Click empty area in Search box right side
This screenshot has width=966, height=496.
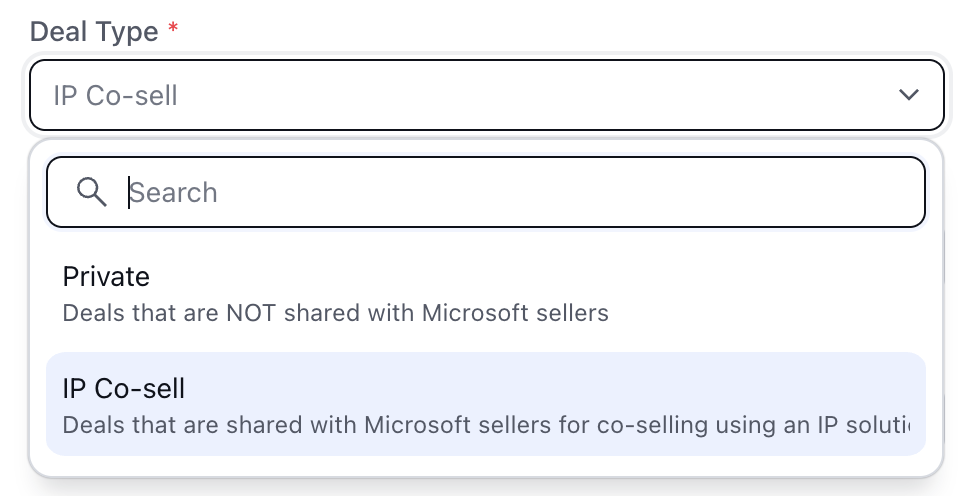tap(678, 192)
